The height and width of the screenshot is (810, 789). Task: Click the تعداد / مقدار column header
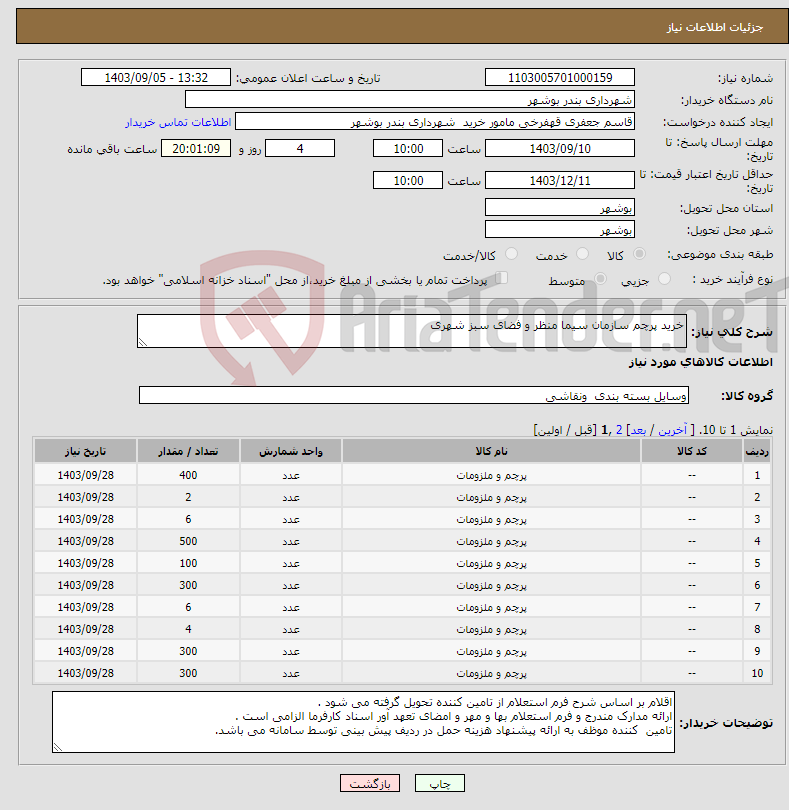point(188,451)
